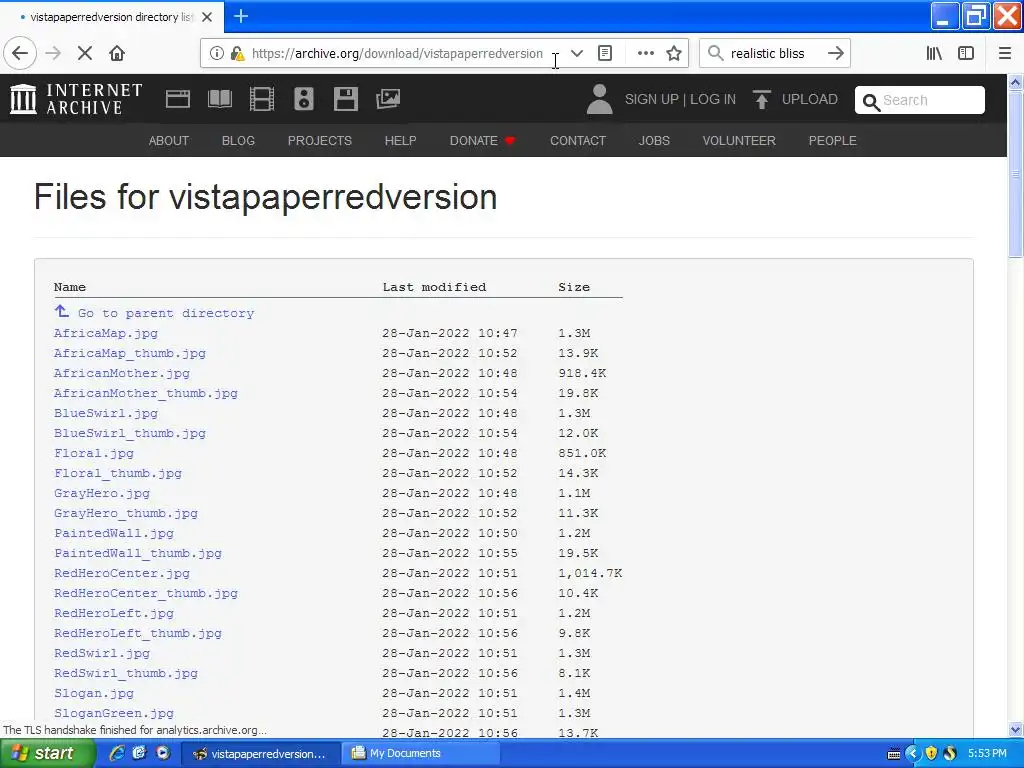Click the address bar URL field
This screenshot has height=768, width=1024.
tap(397, 54)
